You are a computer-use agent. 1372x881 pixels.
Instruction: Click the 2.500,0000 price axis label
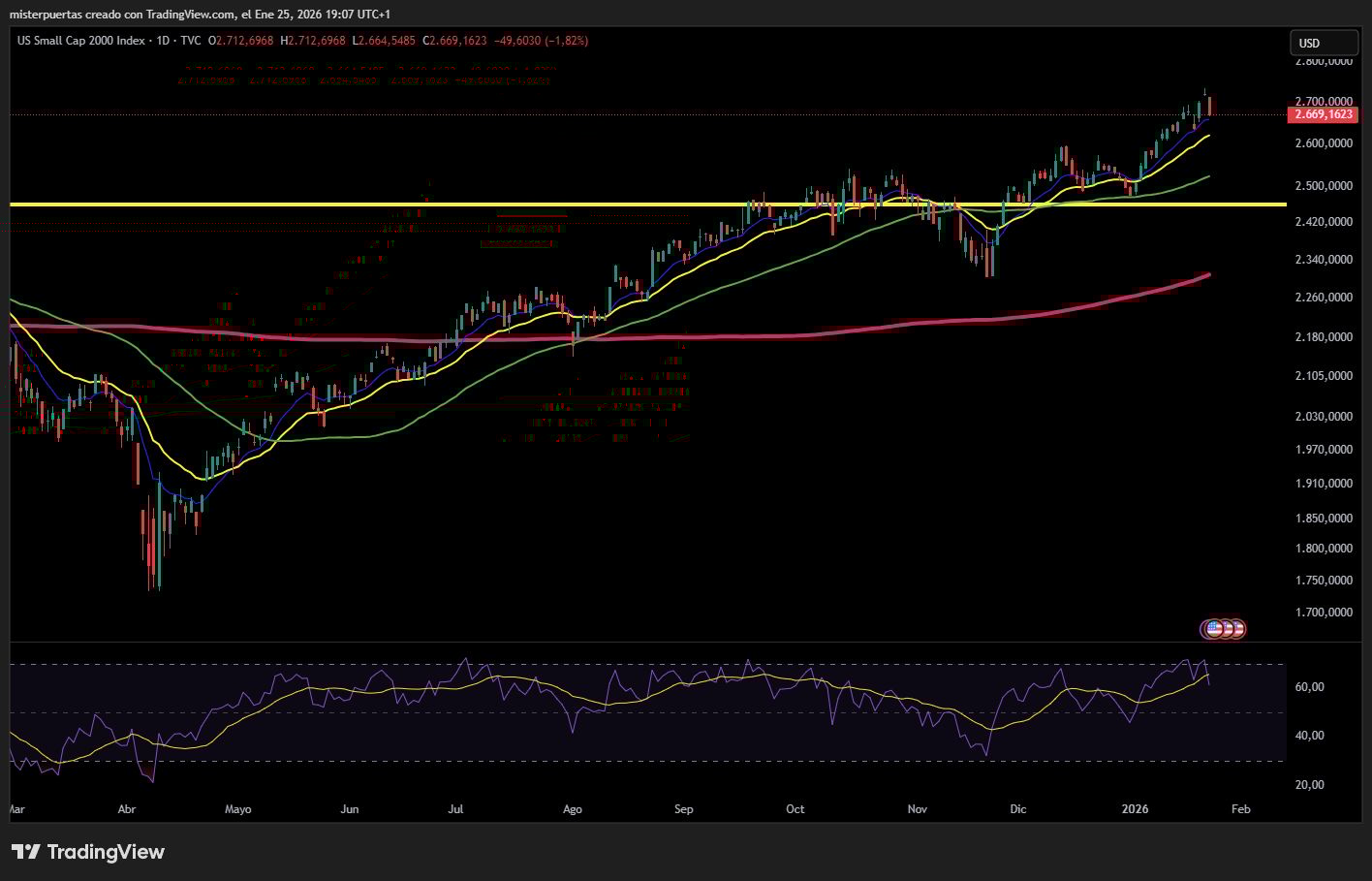coord(1324,186)
